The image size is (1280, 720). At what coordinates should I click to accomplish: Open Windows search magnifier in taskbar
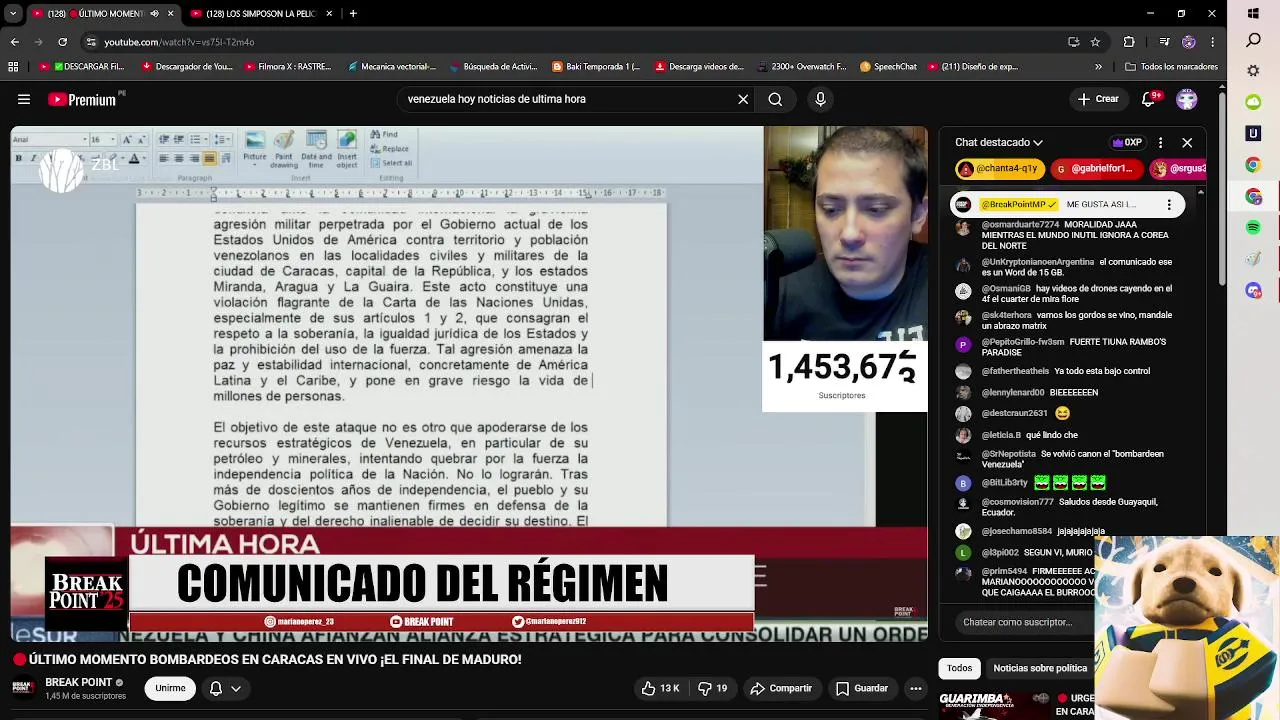pos(1253,41)
